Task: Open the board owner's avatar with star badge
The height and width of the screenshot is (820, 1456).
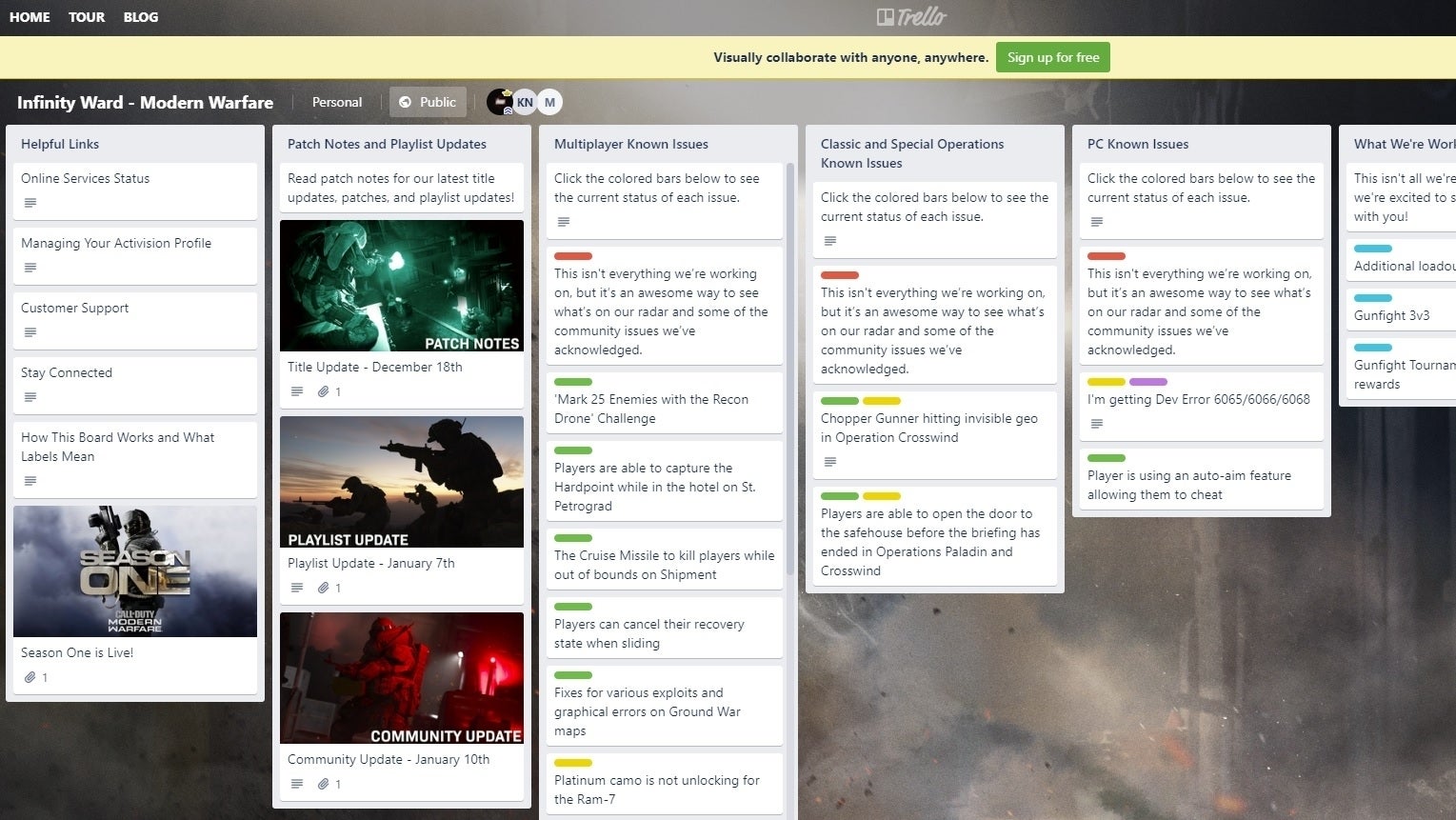Action: tap(500, 102)
